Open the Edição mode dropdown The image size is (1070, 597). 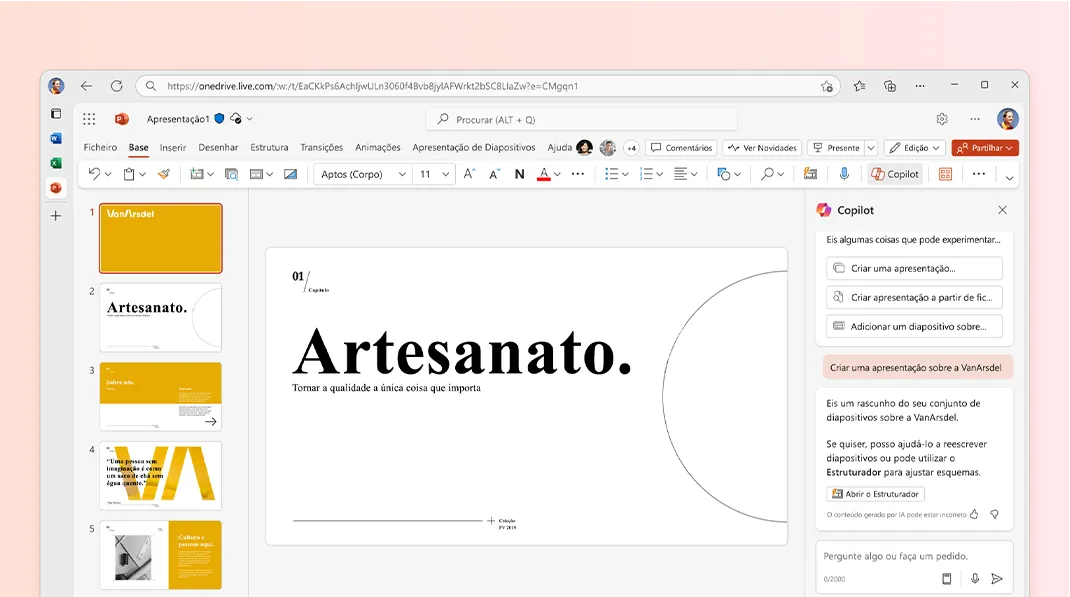(x=914, y=147)
